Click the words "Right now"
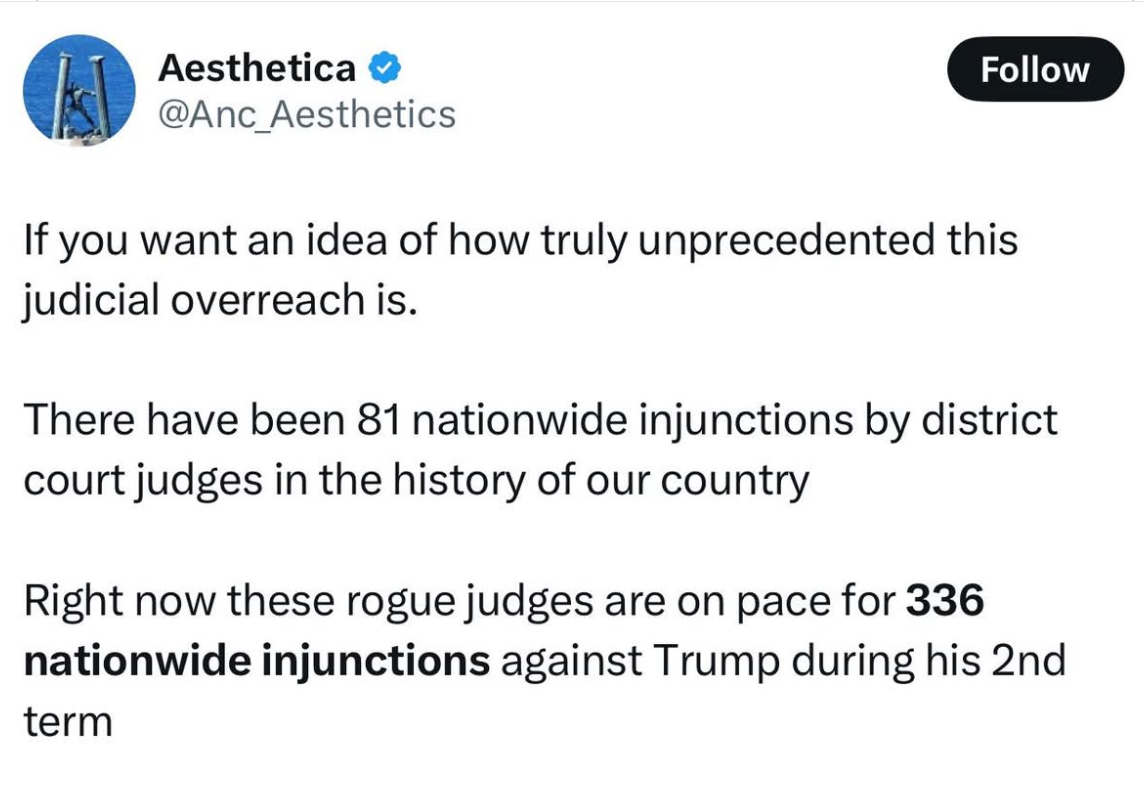The image size is (1144, 789). [x=120, y=601]
